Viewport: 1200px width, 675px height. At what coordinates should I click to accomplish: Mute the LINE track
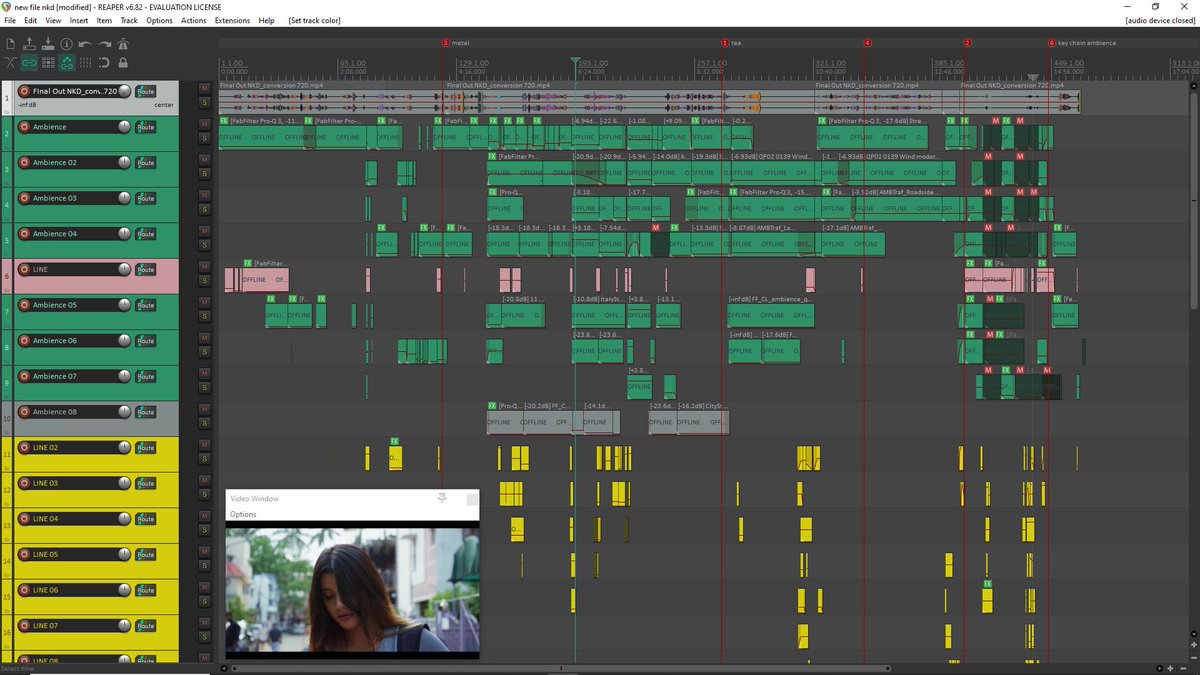point(202,265)
